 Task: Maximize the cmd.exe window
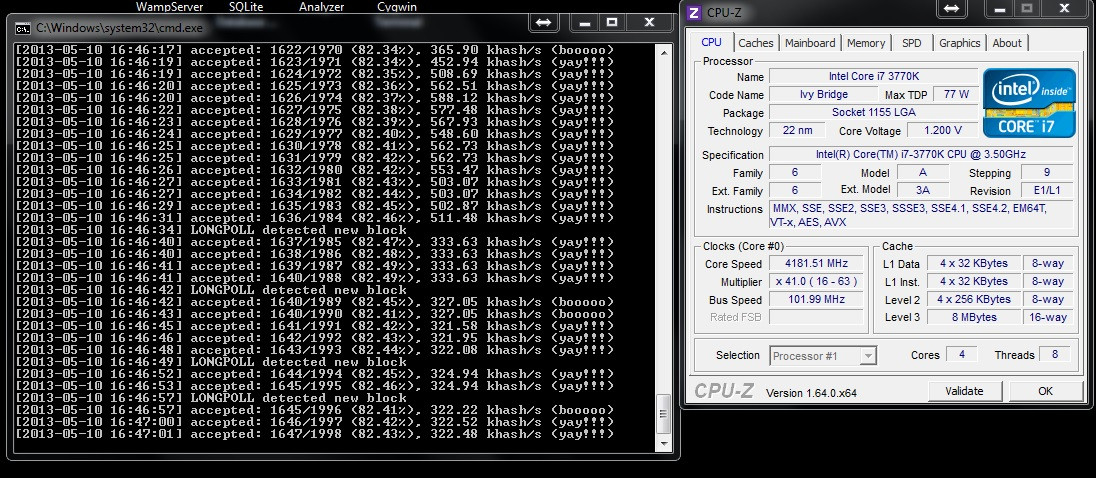coord(612,23)
